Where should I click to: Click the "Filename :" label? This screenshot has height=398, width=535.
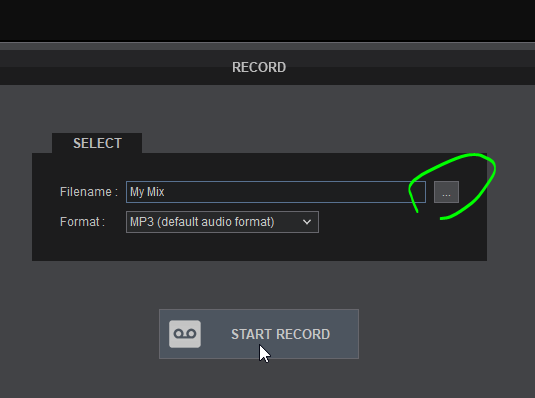pyautogui.click(x=89, y=192)
